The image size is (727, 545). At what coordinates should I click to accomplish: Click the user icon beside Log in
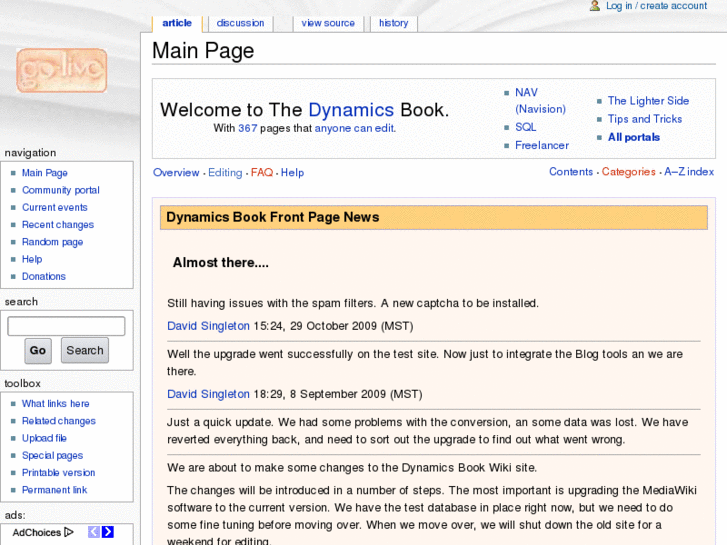pos(595,6)
